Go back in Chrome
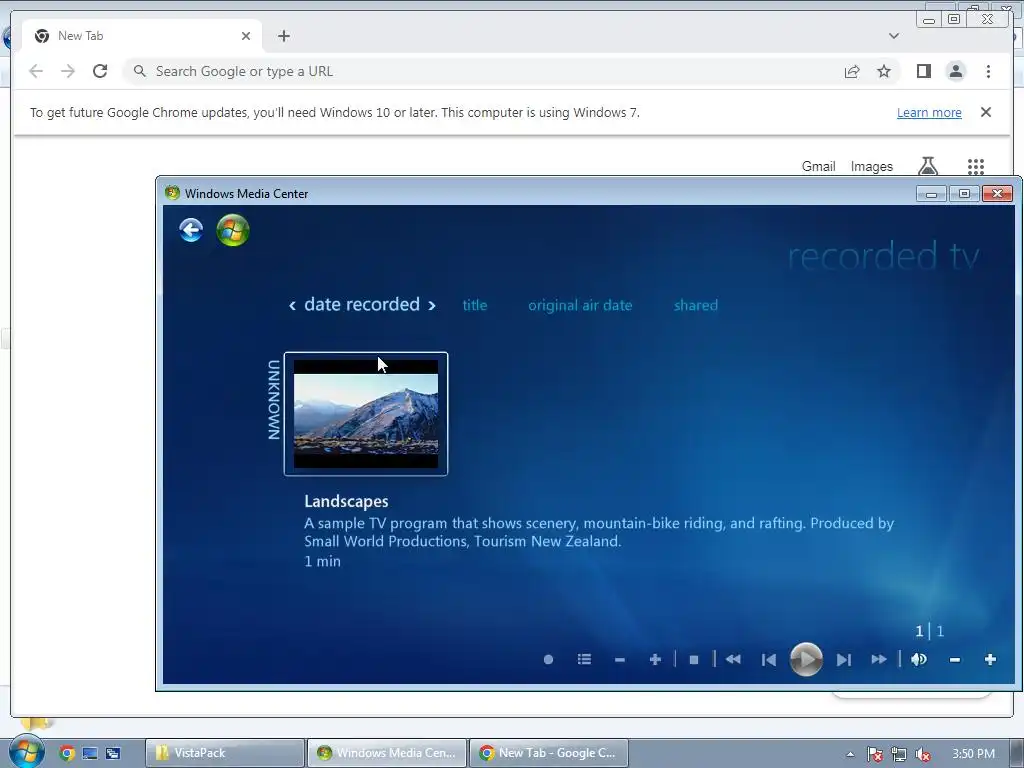The width and height of the screenshot is (1024, 768). point(36,71)
